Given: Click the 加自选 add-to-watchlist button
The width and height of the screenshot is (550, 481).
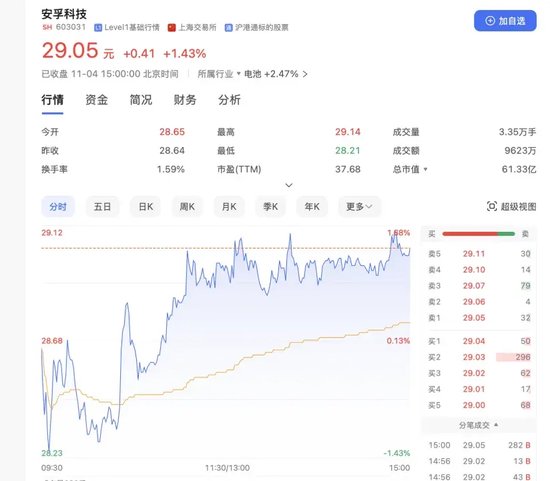Looking at the screenshot, I should coord(505,21).
